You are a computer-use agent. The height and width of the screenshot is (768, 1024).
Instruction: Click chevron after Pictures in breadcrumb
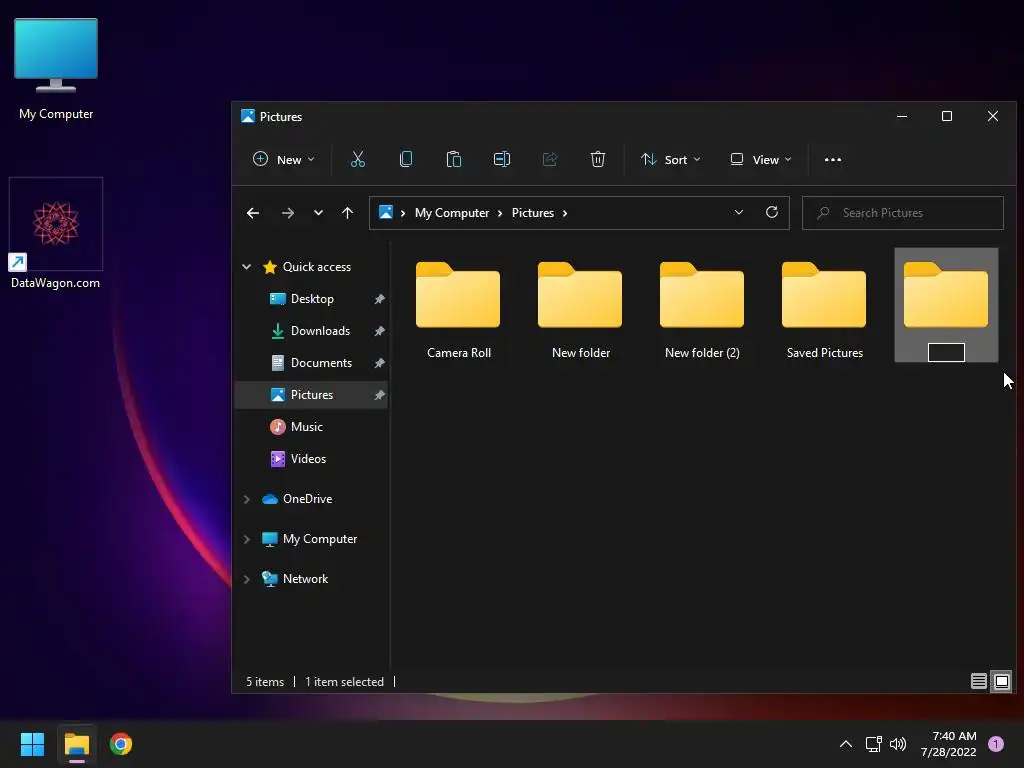[x=565, y=213]
